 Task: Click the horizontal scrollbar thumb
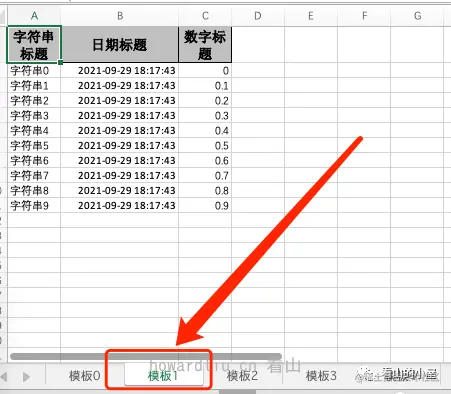click(x=146, y=356)
